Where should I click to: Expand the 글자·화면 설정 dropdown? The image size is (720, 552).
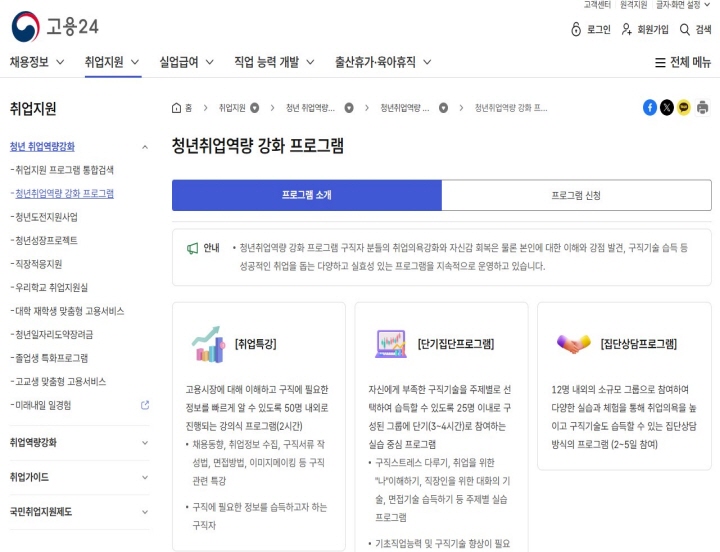[x=683, y=5]
